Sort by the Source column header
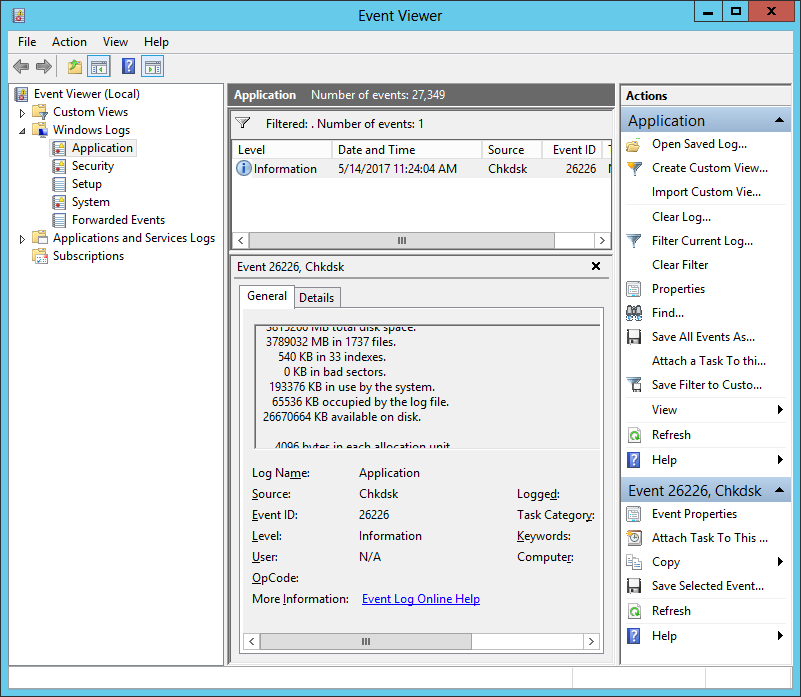801x697 pixels. pyautogui.click(x=511, y=150)
